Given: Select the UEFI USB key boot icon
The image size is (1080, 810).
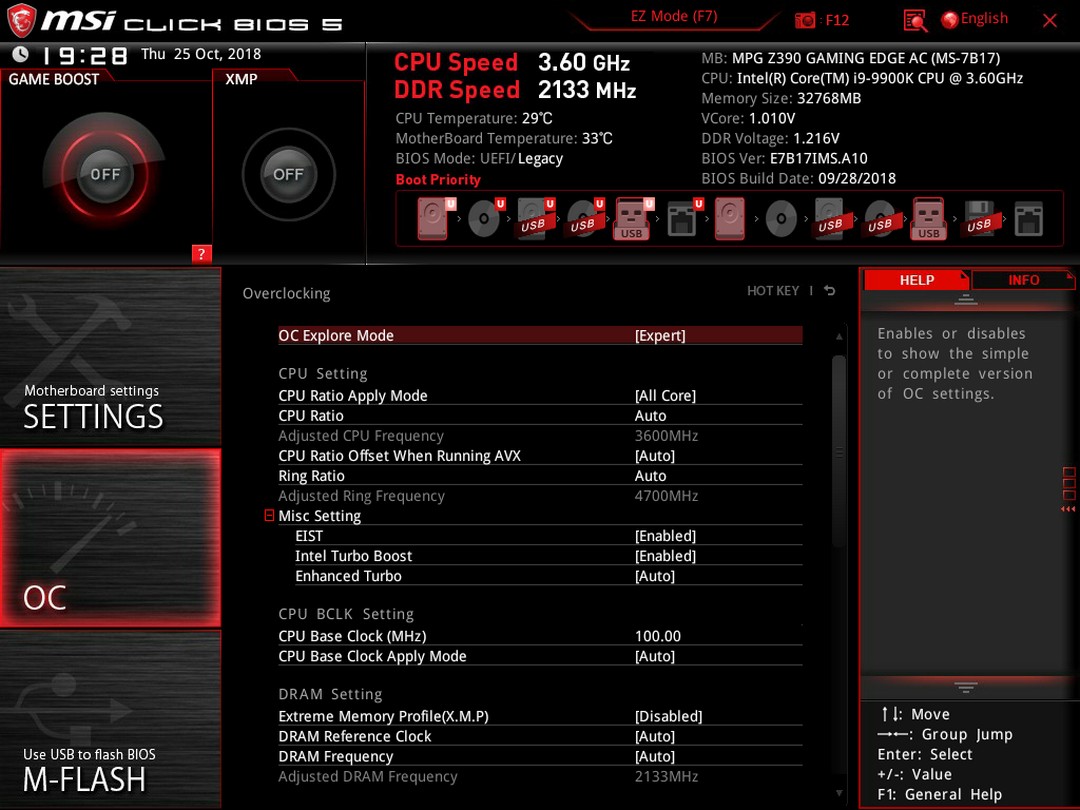Looking at the screenshot, I should 634,218.
